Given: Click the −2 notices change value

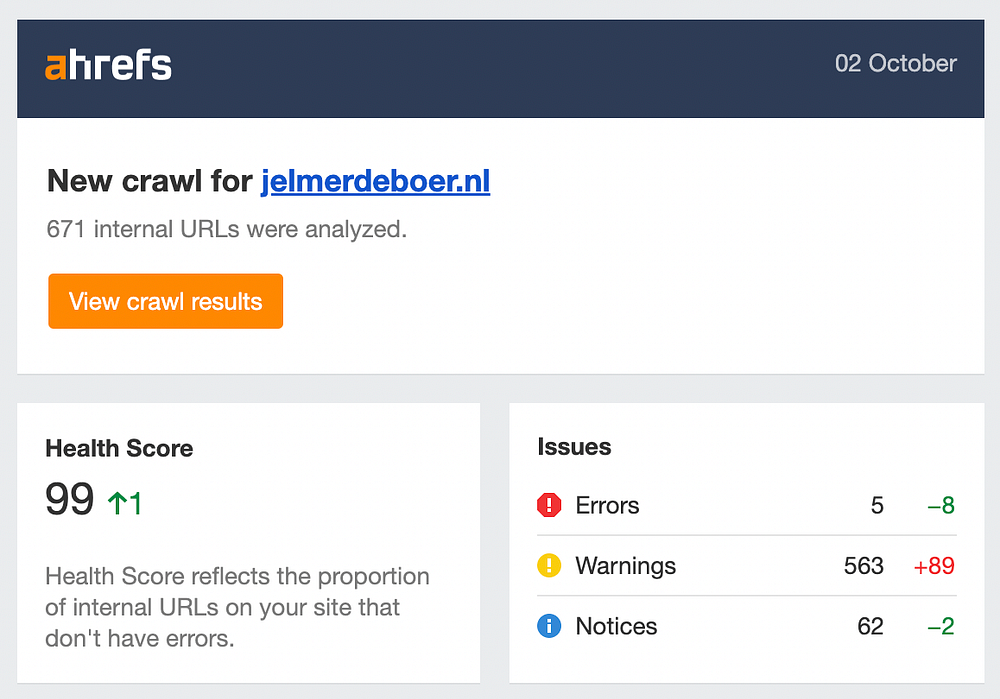Looking at the screenshot, I should 940,627.
